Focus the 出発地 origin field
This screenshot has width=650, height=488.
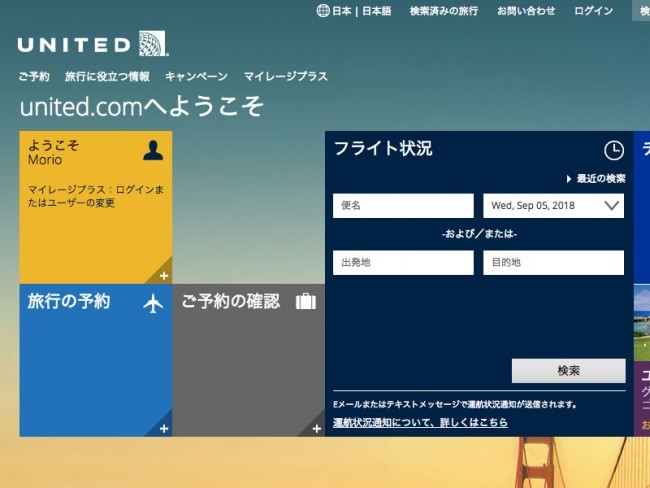point(403,262)
